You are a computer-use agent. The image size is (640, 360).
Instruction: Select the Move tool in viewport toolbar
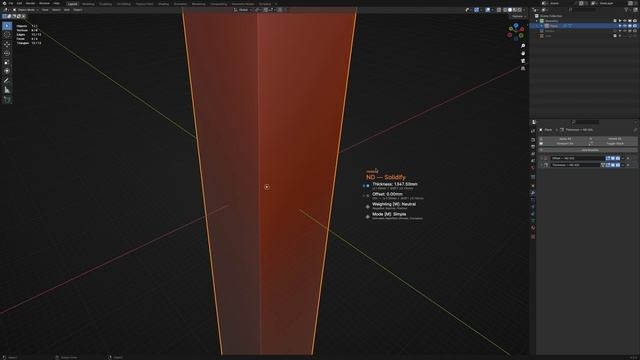[7, 44]
